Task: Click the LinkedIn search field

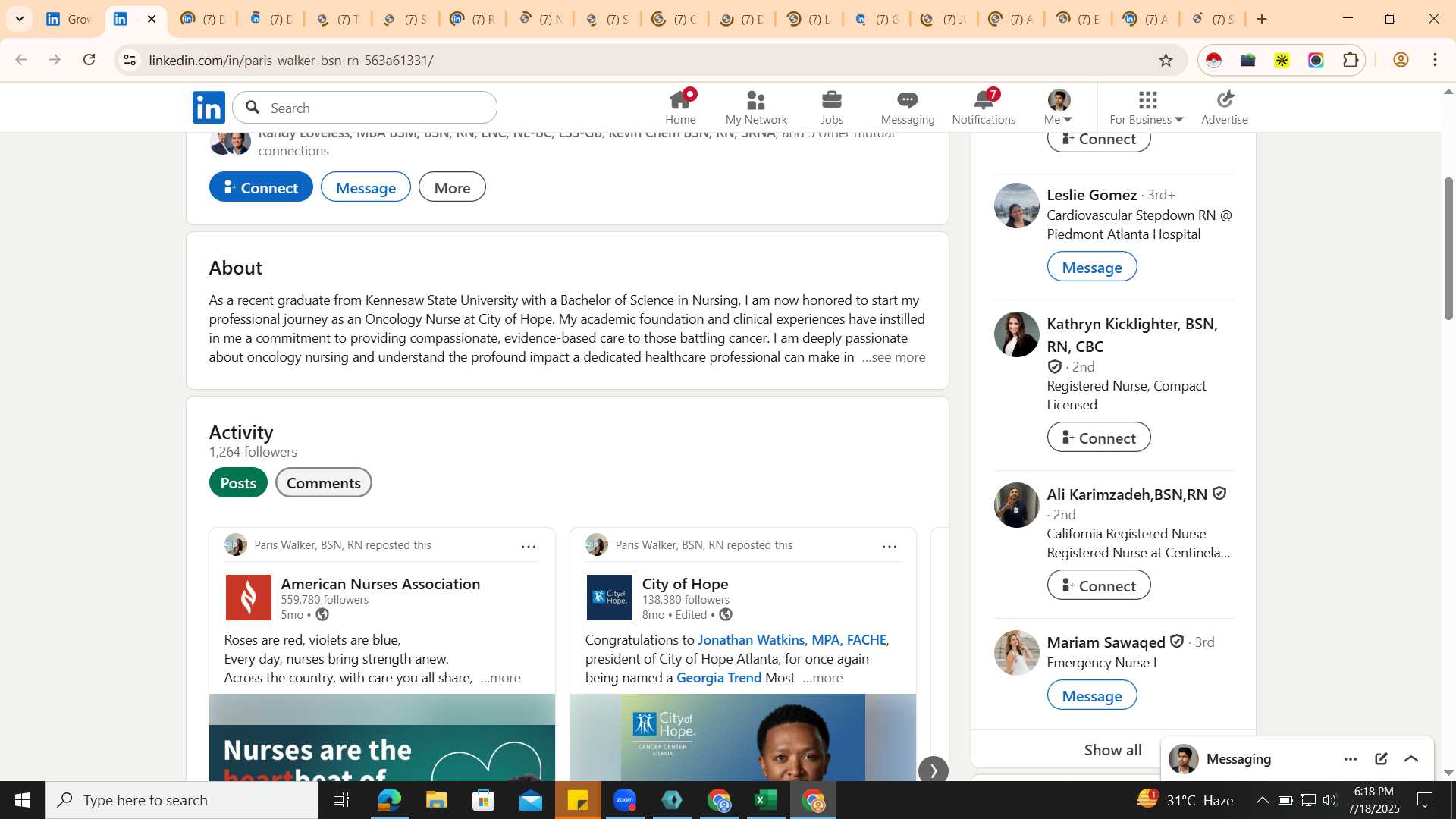Action: [365, 108]
